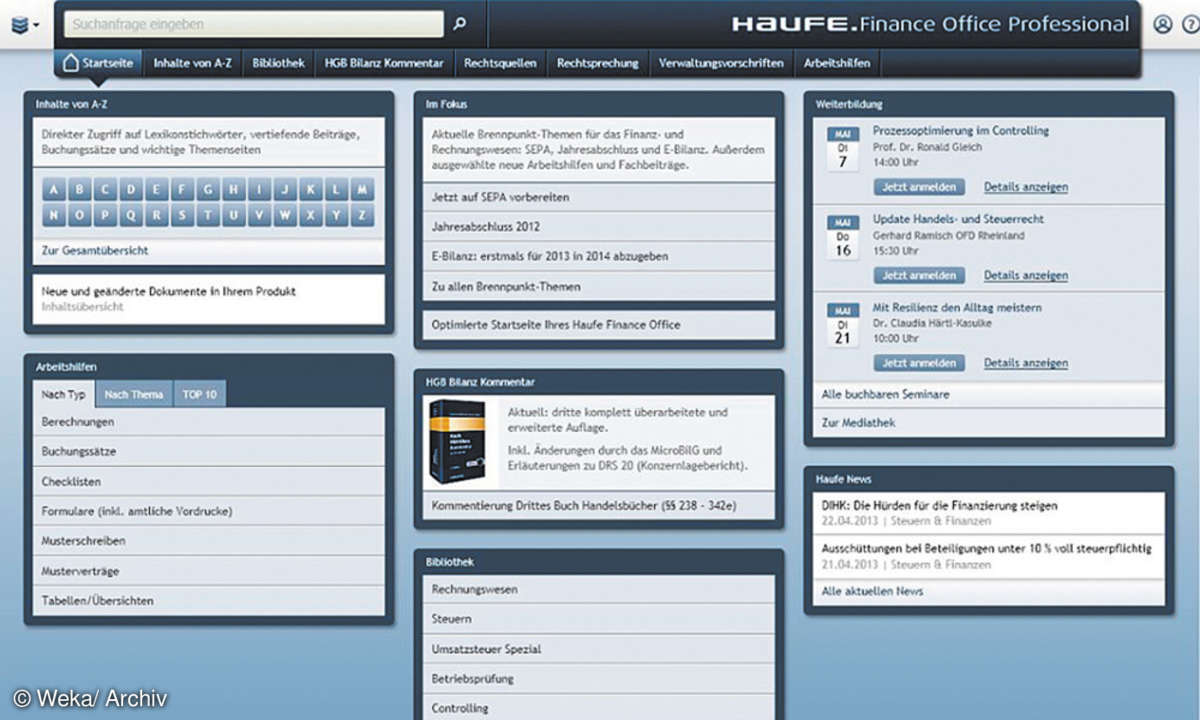Open Berechnungen in Arbeitshilfen list
1200x720 pixels.
tap(208, 422)
